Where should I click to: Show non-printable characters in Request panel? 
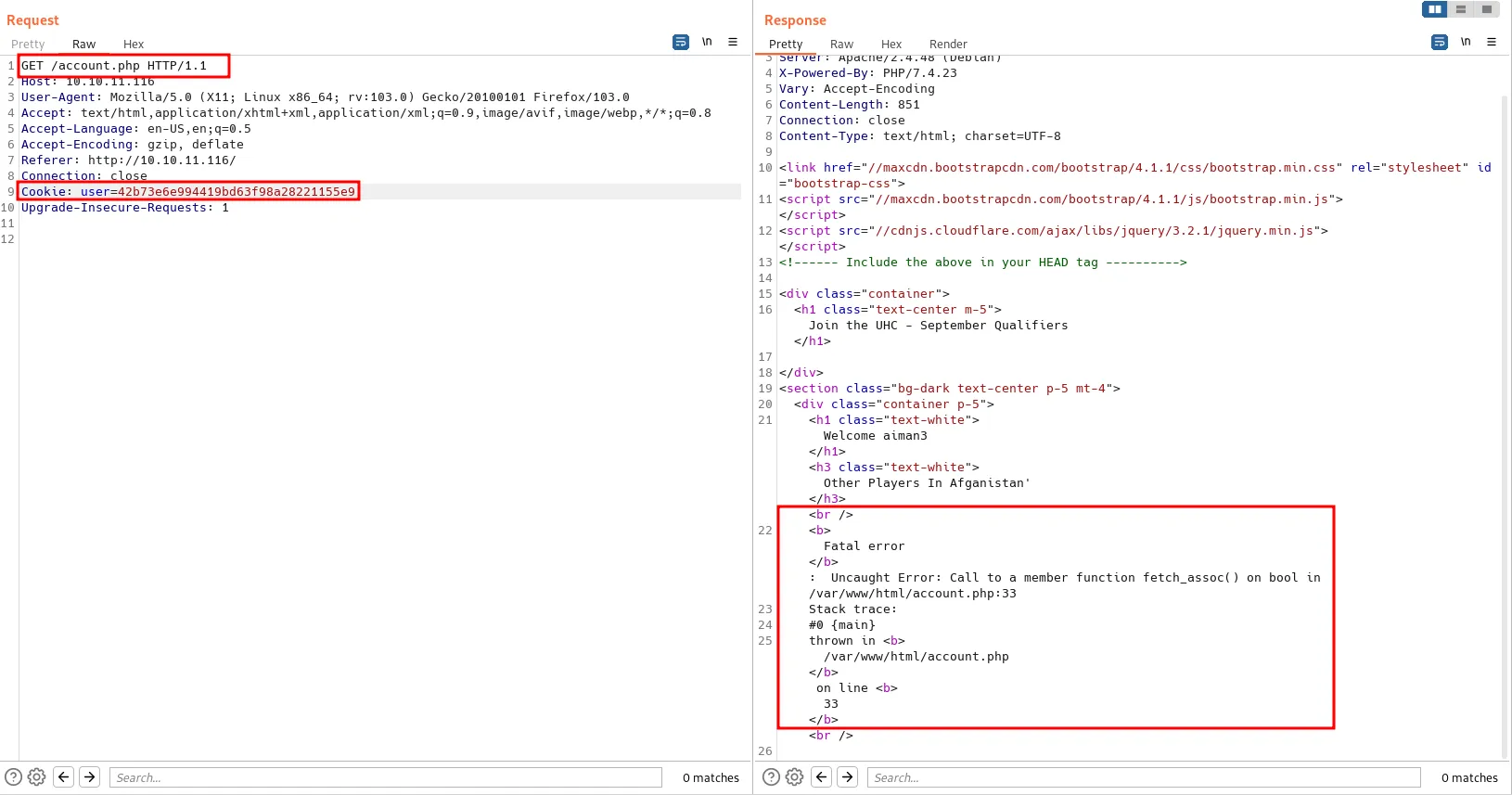point(707,42)
